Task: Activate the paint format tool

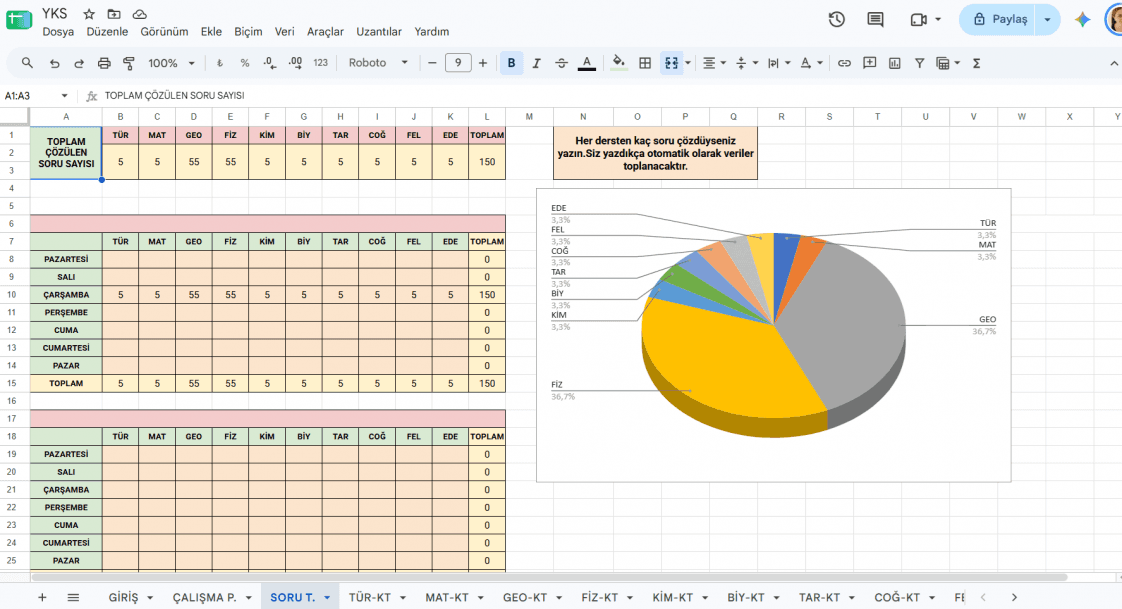Action: coord(129,63)
